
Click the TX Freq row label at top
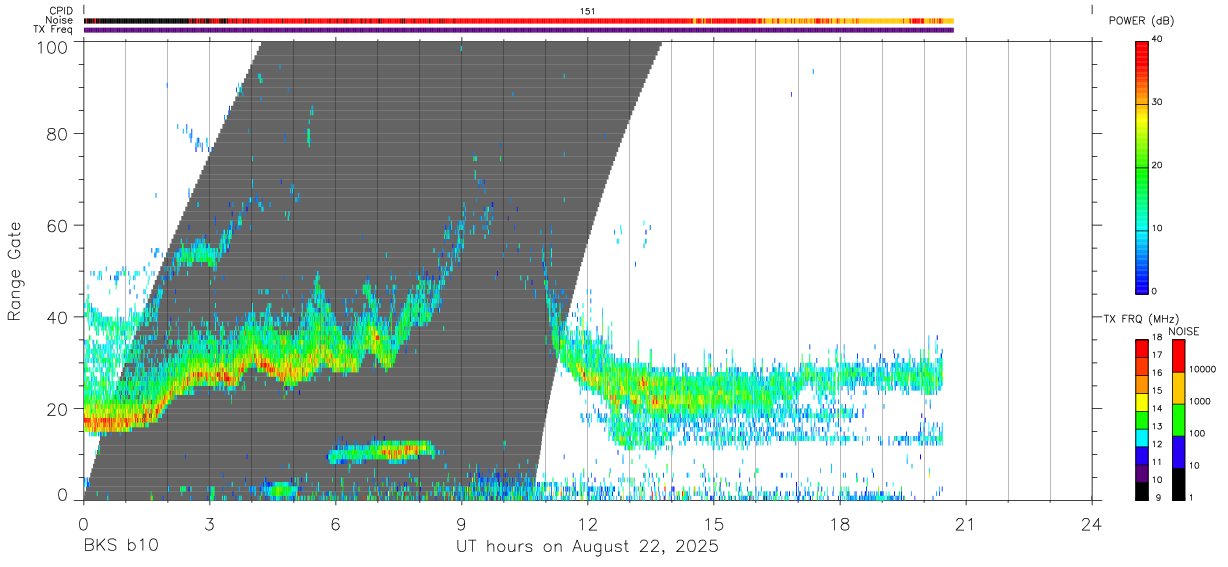point(54,30)
